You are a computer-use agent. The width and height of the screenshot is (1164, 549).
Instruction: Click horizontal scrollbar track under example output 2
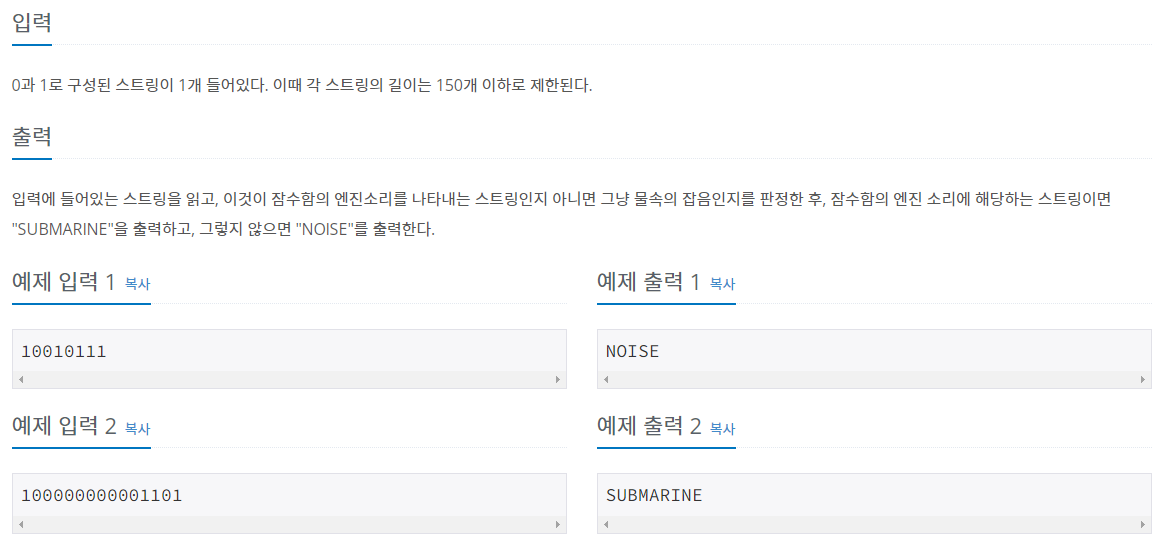874,524
